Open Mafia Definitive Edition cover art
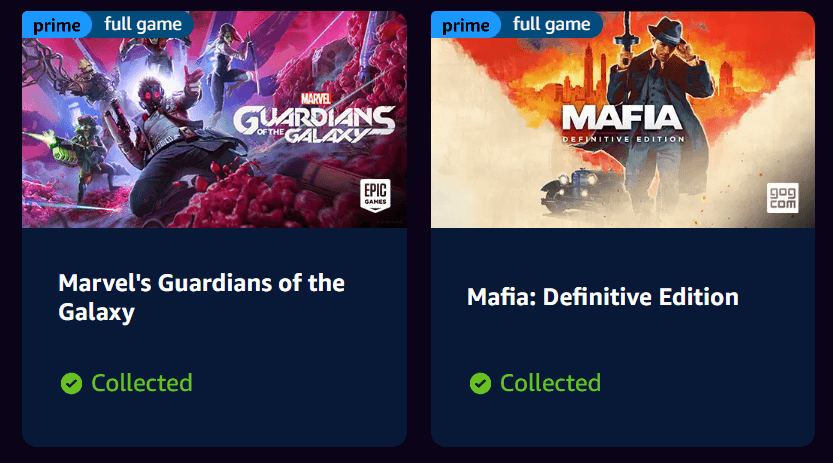 click(623, 119)
